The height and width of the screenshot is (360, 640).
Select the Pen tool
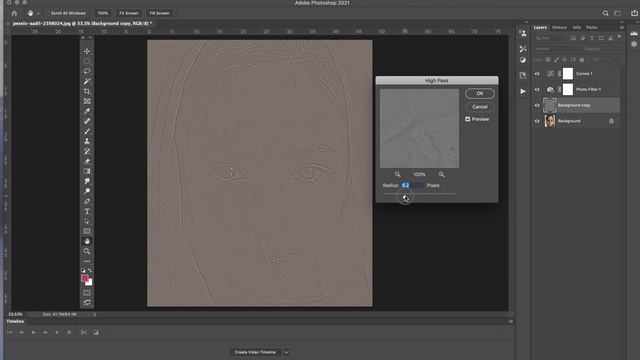coord(87,201)
